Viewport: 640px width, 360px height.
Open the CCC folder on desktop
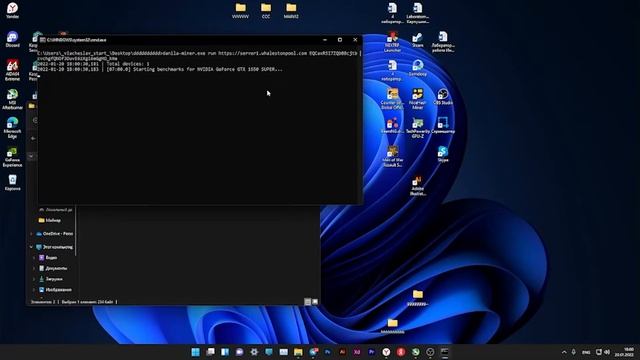pos(266,11)
